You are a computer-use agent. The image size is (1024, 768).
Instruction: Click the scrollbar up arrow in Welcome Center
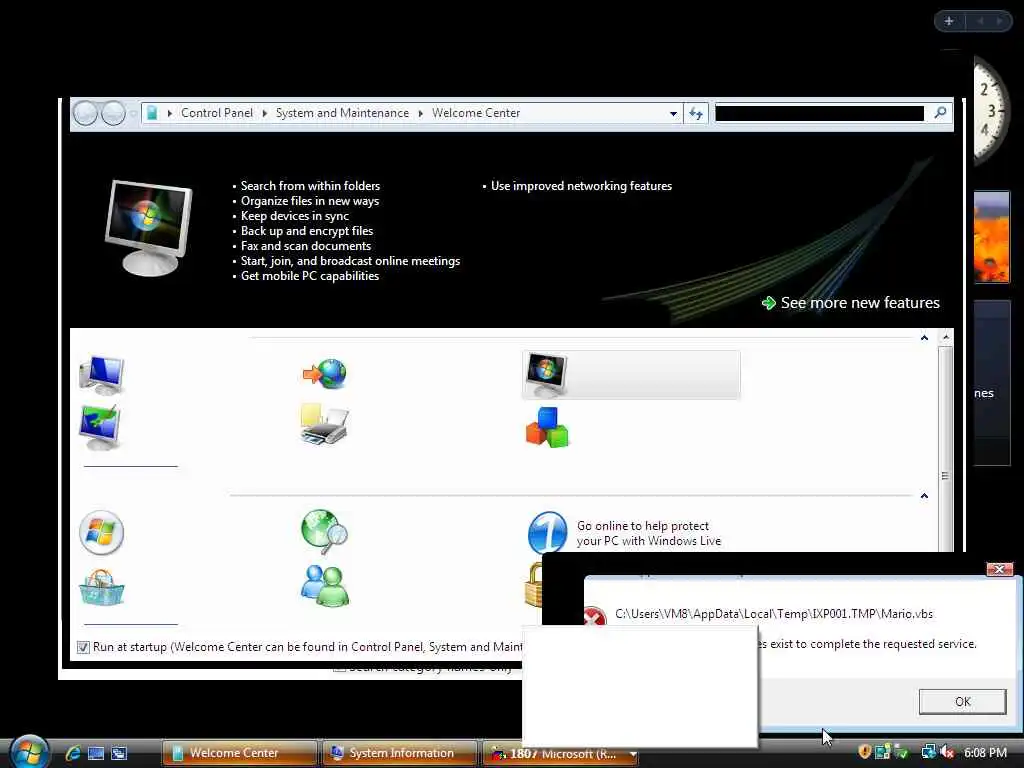(x=946, y=337)
